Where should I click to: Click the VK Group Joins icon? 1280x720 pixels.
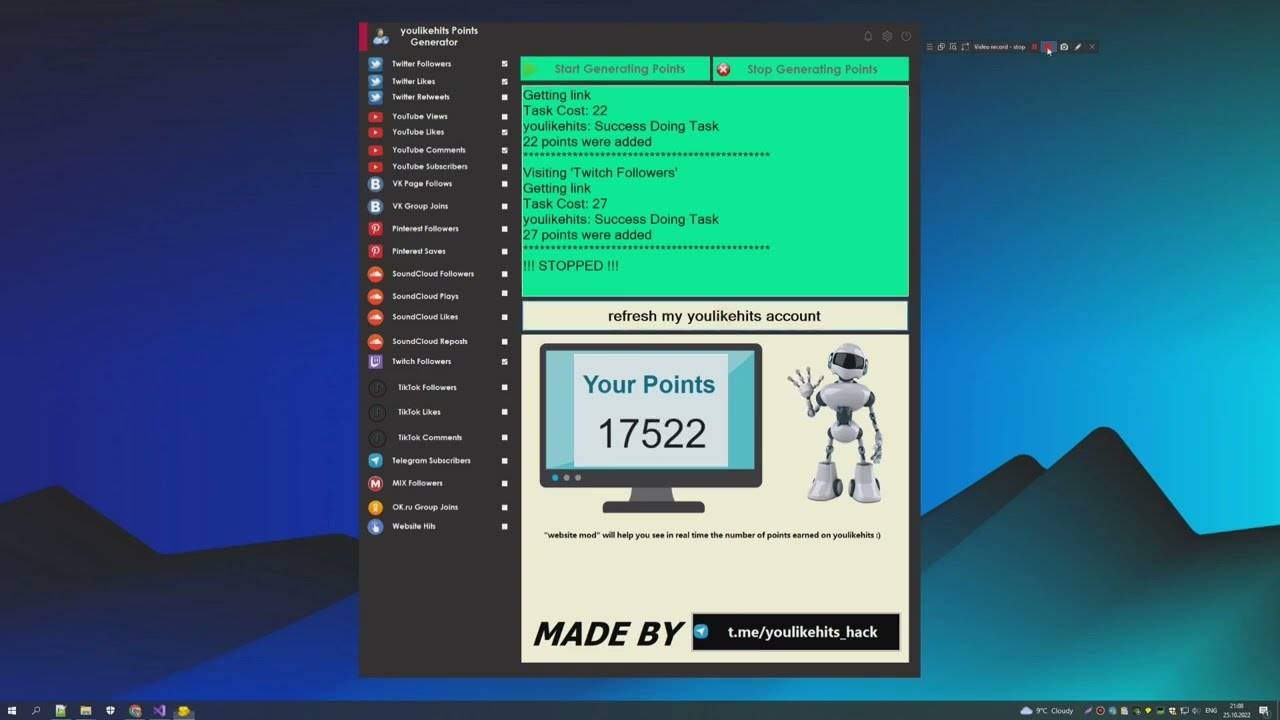click(x=375, y=207)
